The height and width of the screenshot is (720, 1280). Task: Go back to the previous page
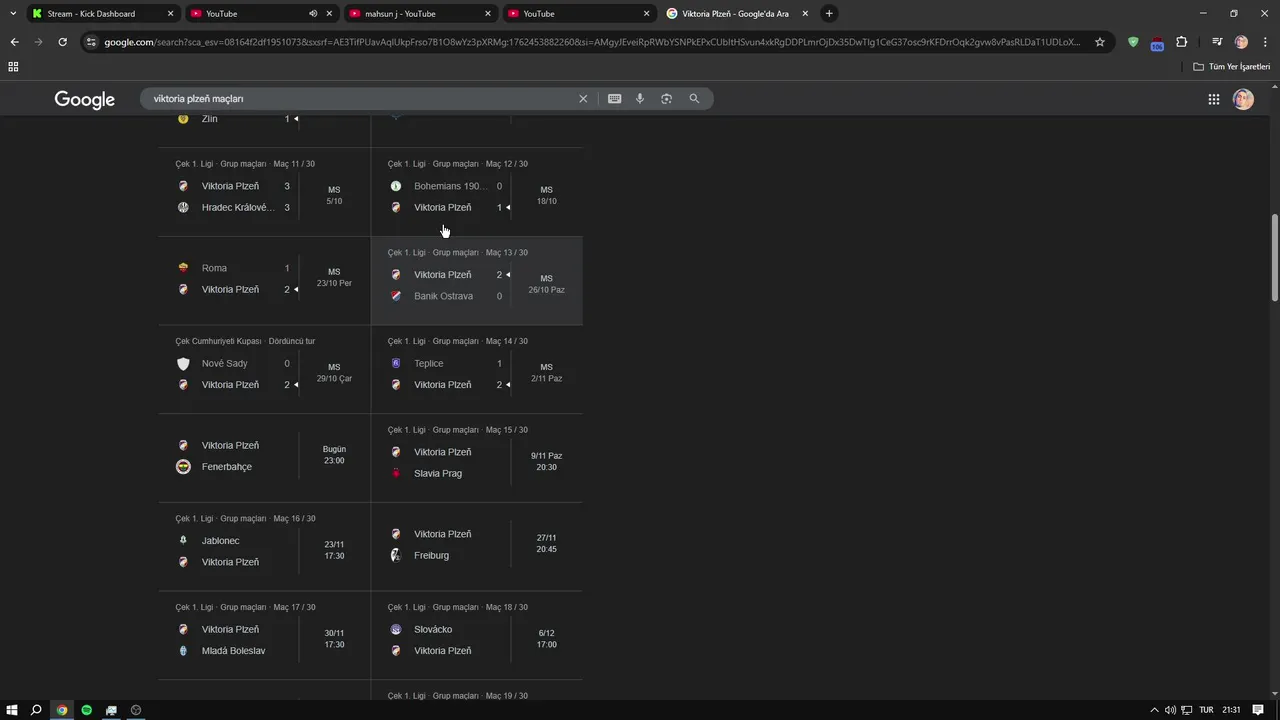tap(14, 42)
